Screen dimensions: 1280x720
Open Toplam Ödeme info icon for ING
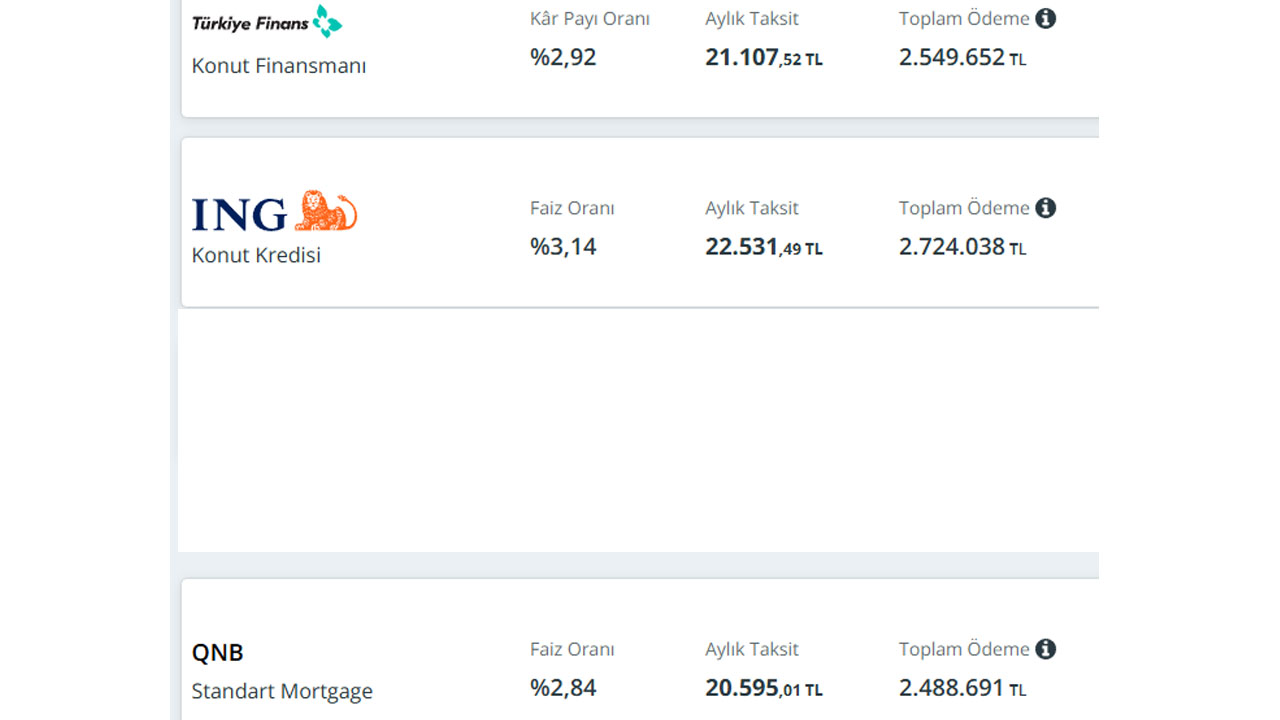point(1045,208)
